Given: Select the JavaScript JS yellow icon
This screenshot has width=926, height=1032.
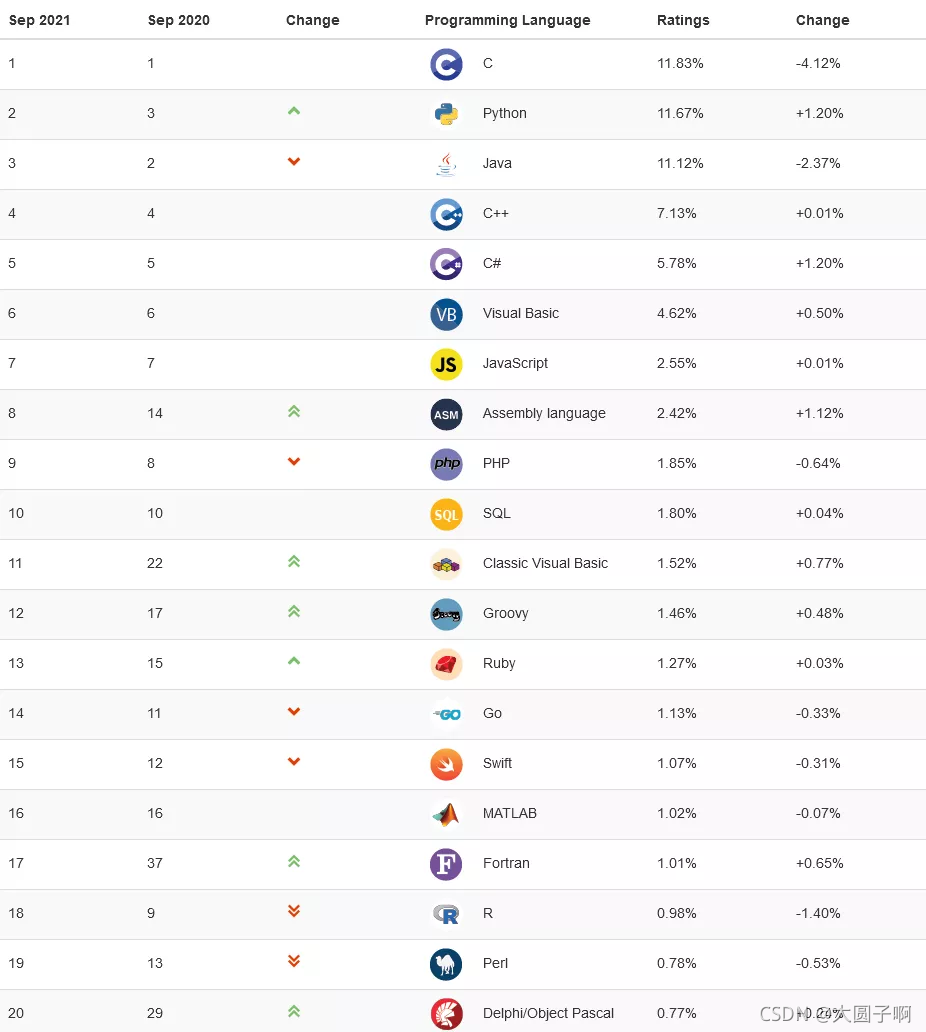Looking at the screenshot, I should [446, 364].
